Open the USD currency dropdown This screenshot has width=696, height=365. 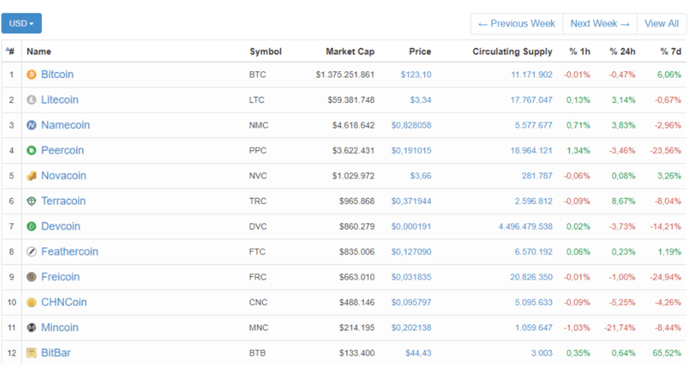21,23
